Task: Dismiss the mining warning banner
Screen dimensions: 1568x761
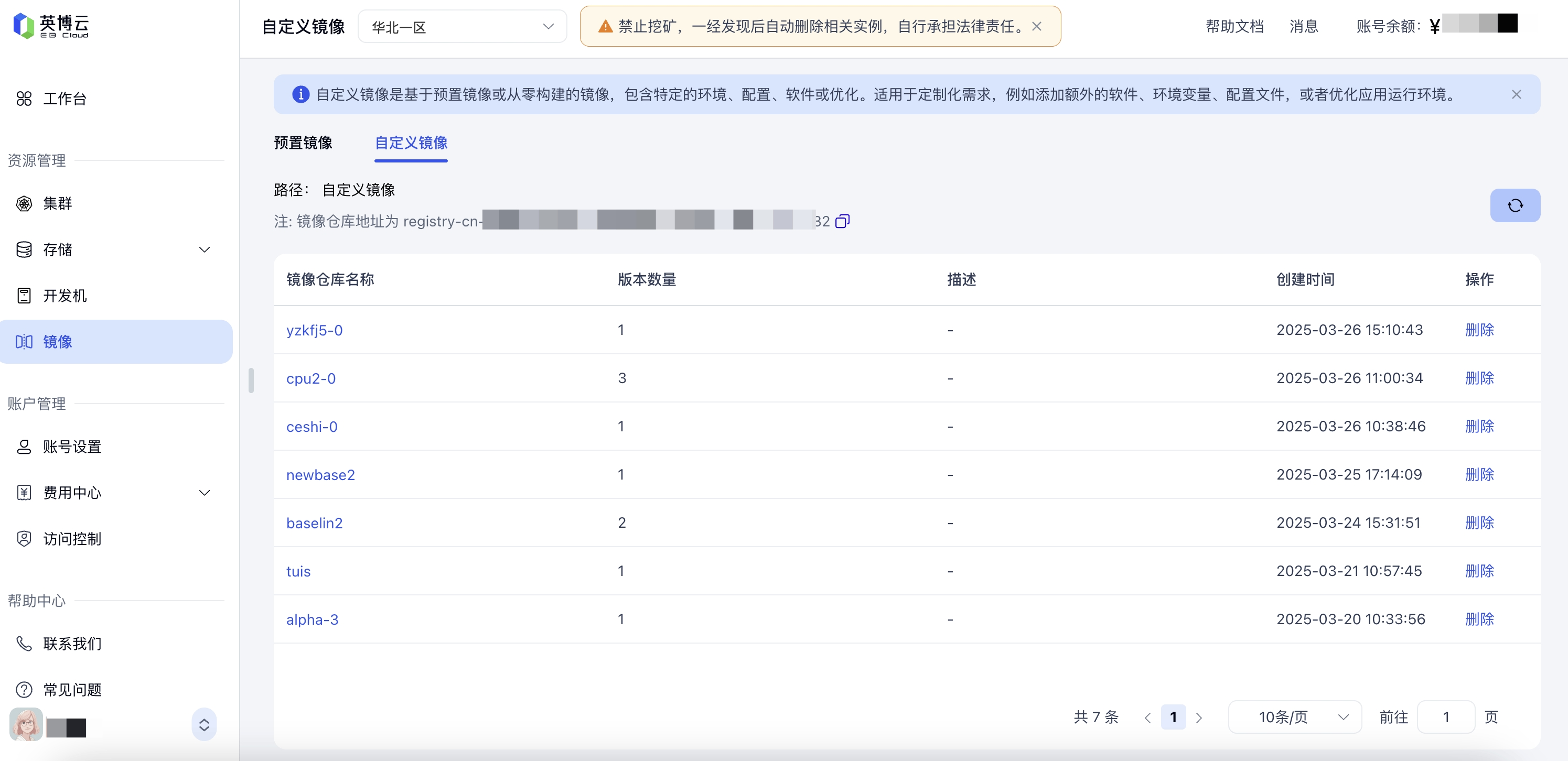Action: coord(1037,27)
